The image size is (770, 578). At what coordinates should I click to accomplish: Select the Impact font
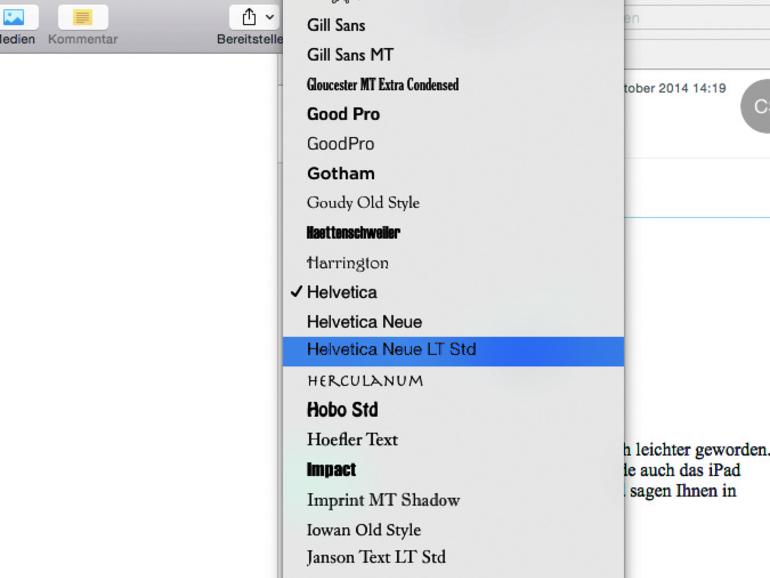point(453,469)
